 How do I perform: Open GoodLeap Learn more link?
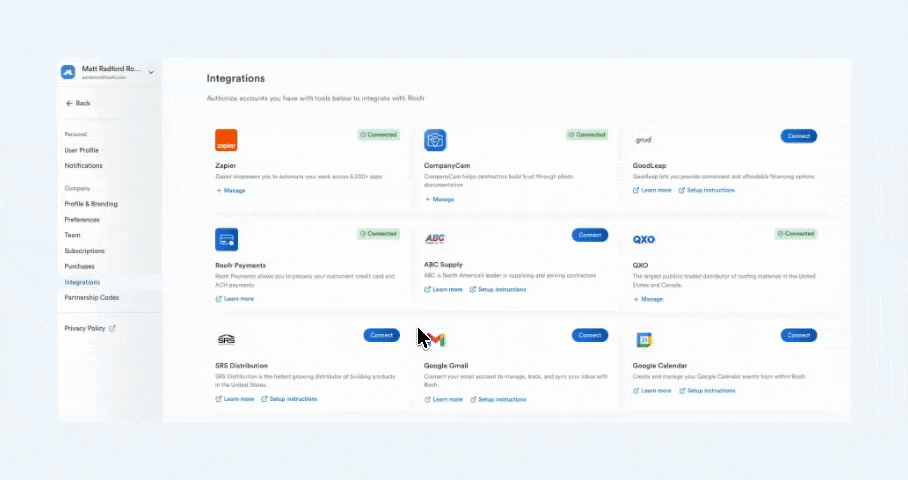652,190
